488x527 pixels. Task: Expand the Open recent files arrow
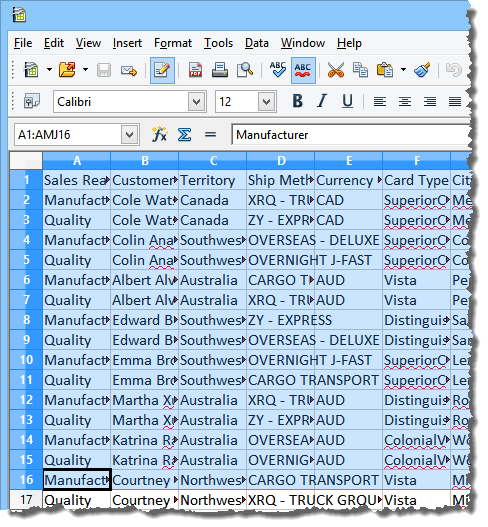pyautogui.click(x=85, y=70)
